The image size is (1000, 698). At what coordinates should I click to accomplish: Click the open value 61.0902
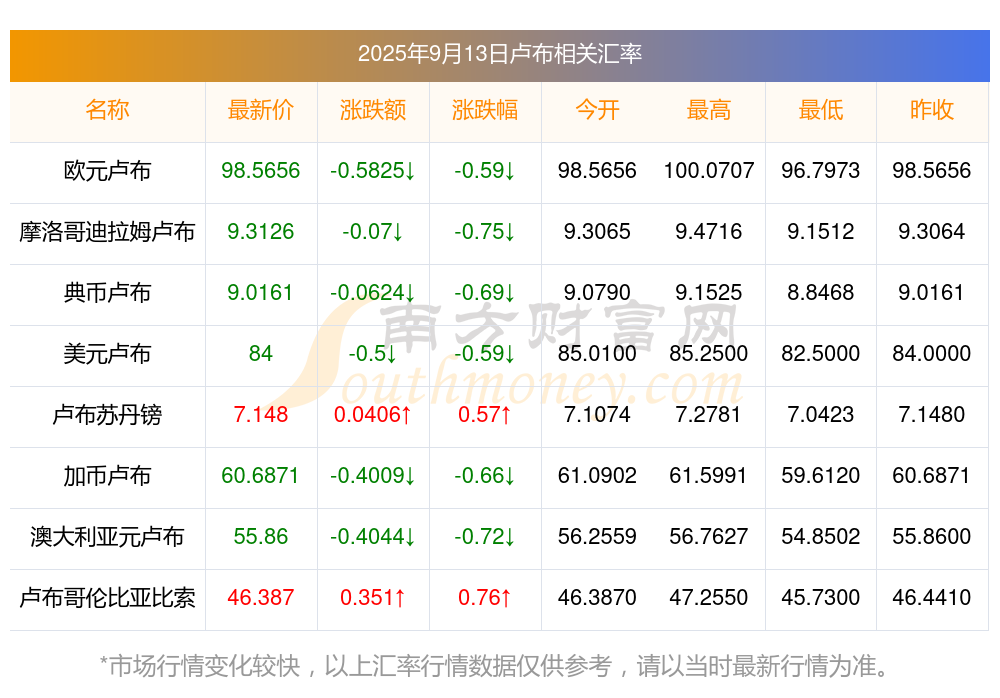[597, 475]
